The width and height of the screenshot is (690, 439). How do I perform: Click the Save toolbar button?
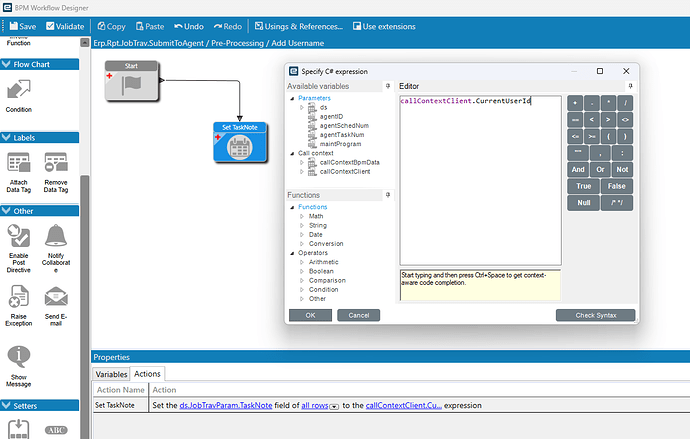click(22, 25)
